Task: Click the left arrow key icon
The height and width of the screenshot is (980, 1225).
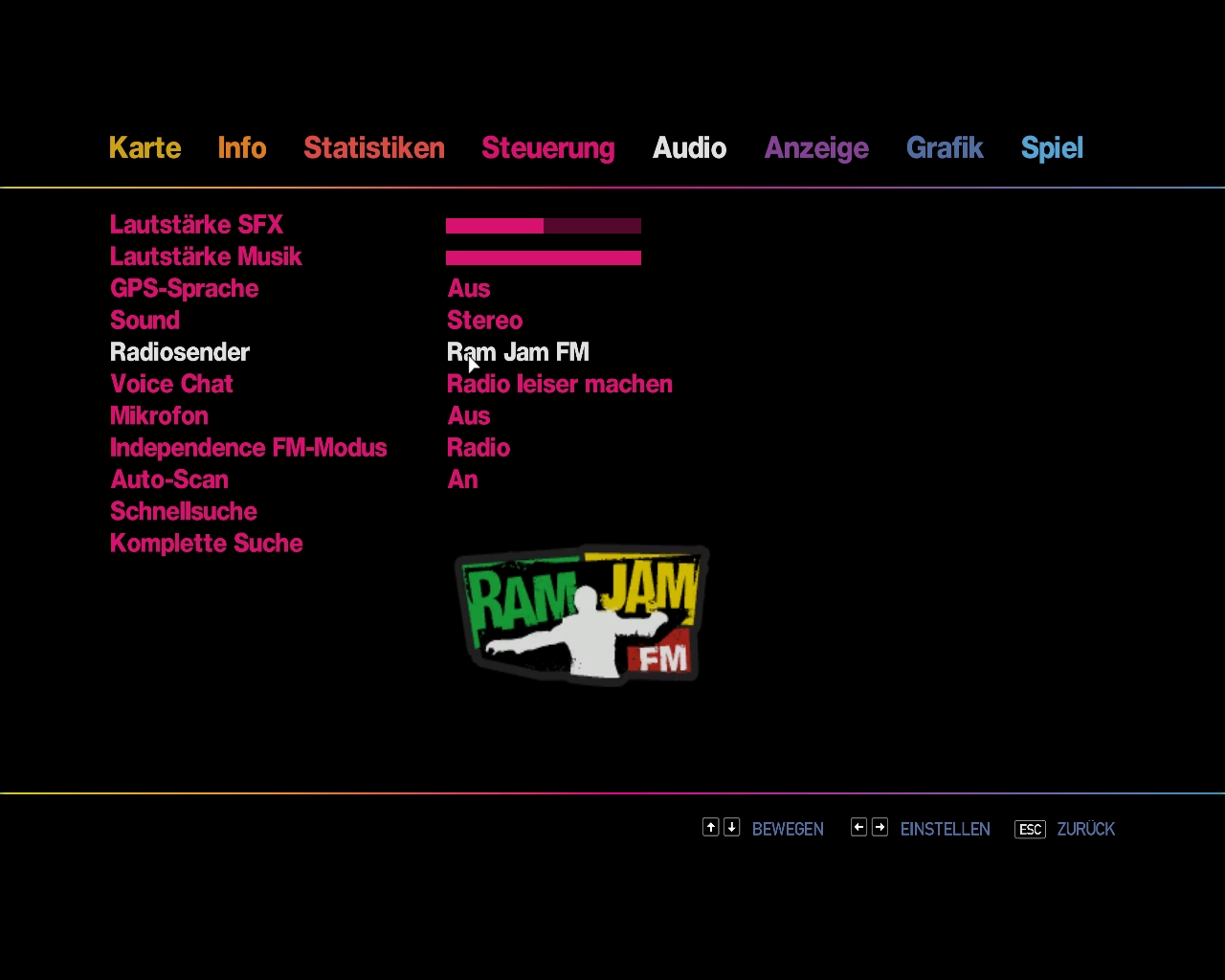Action: click(x=858, y=828)
